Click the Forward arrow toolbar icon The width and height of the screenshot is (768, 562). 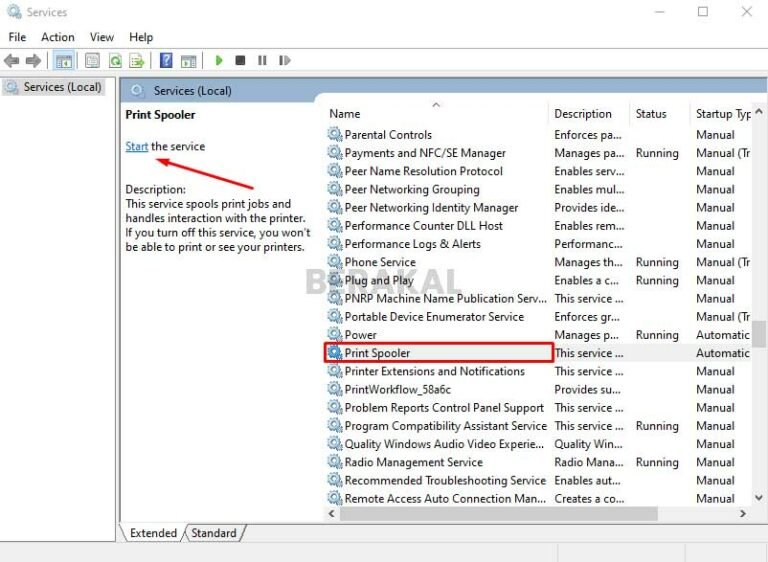(x=33, y=61)
